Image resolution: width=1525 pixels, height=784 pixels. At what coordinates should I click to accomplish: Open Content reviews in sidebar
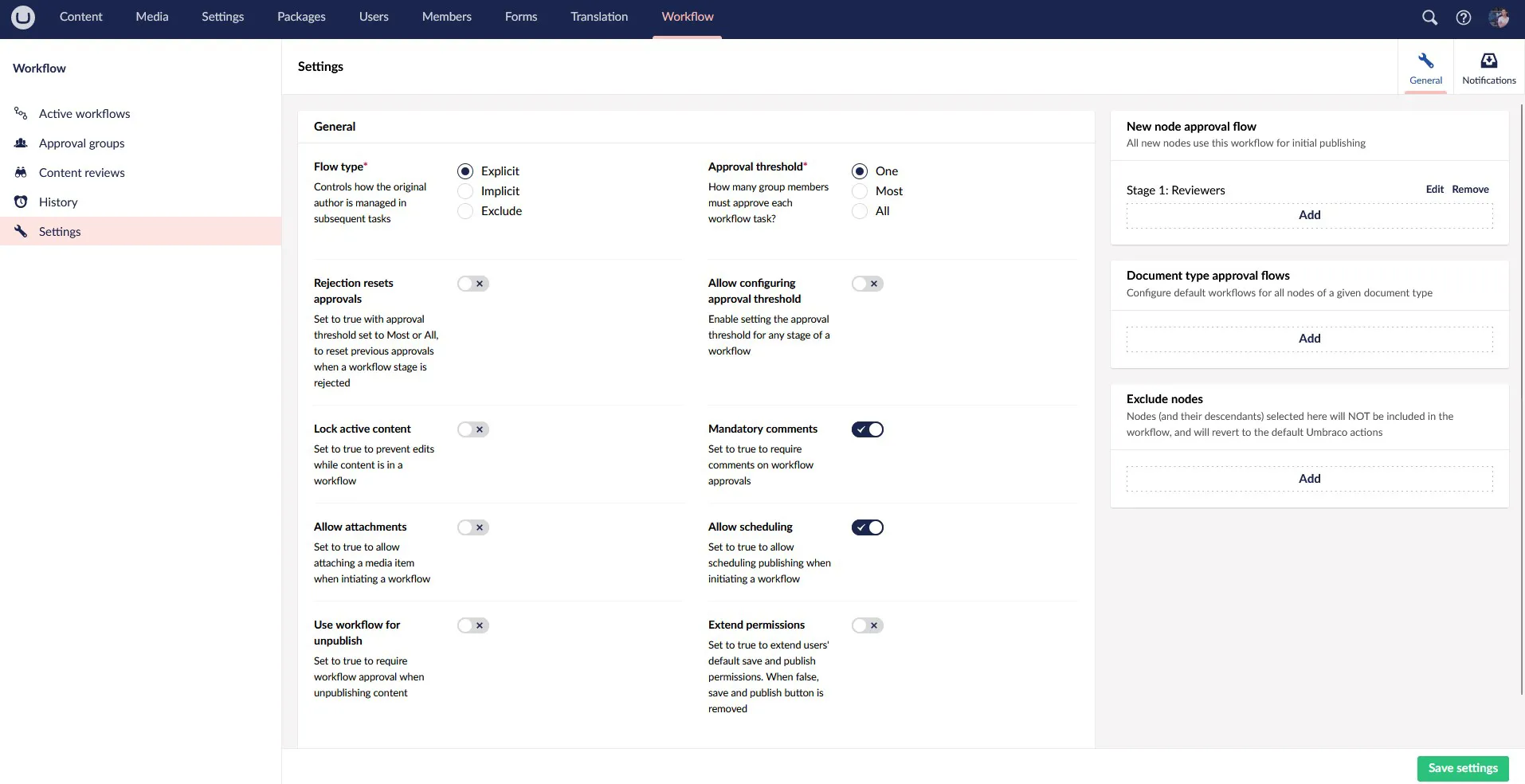pos(81,173)
